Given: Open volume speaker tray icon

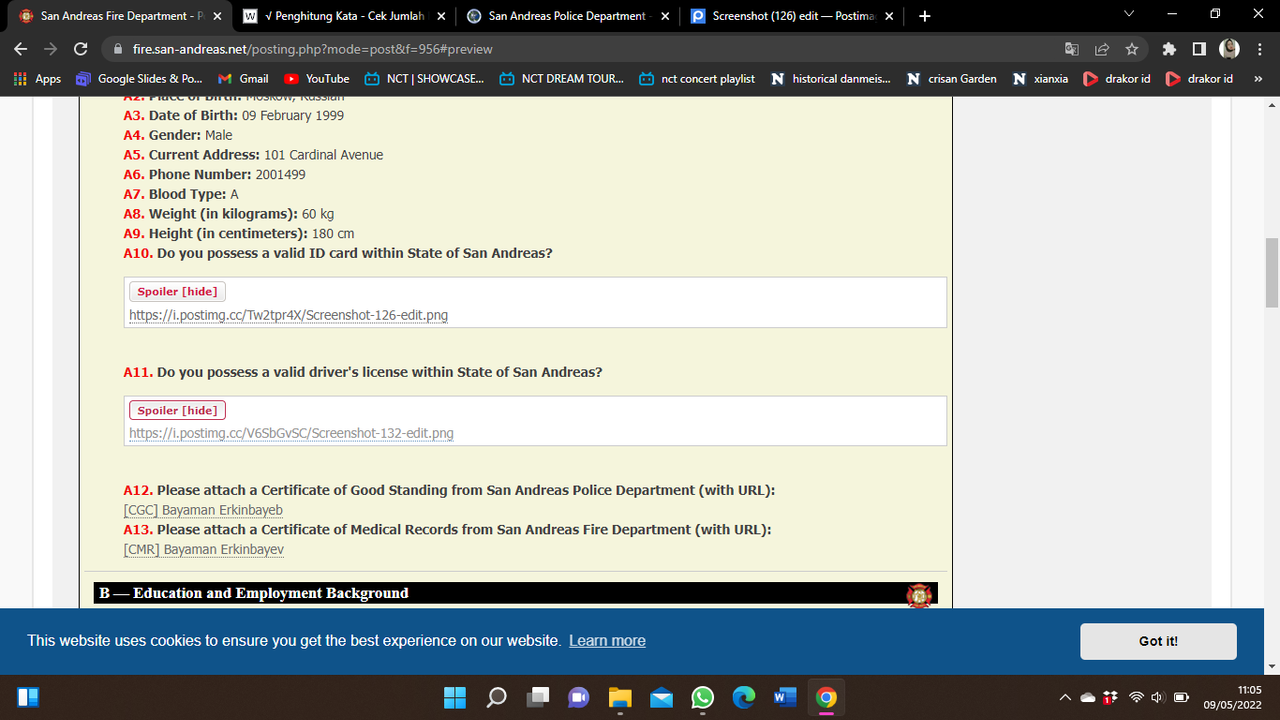Looking at the screenshot, I should pos(1158,697).
